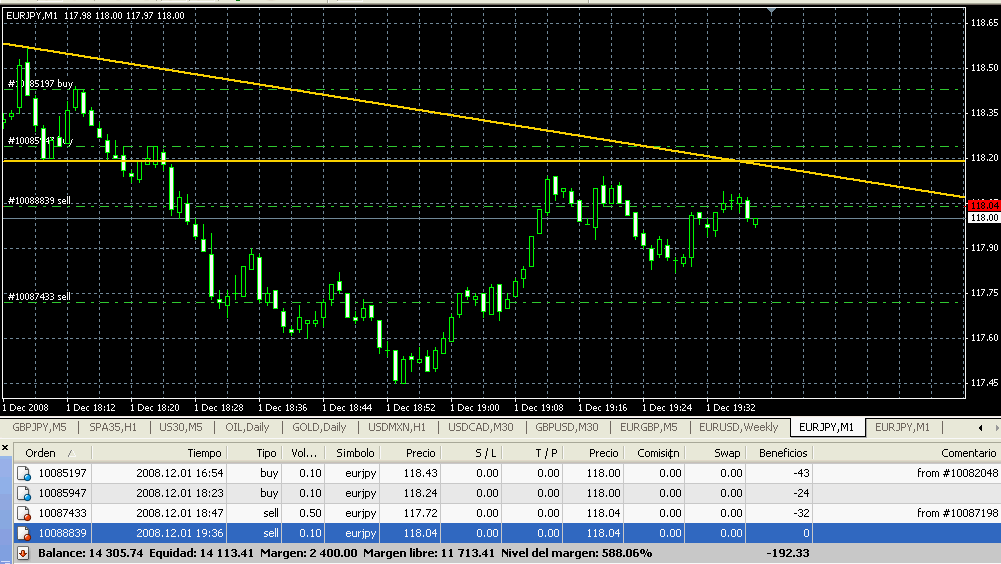1001x564 pixels.
Task: Open the OIL,Daily chart tab
Action: (247, 427)
